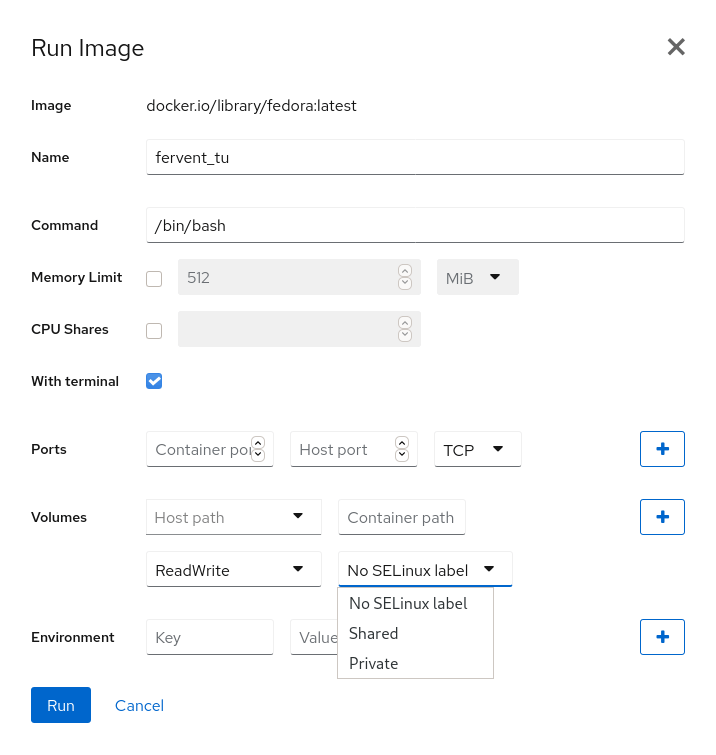Focus the environment Key field
Viewport: 716px width, 755px height.
tap(209, 637)
